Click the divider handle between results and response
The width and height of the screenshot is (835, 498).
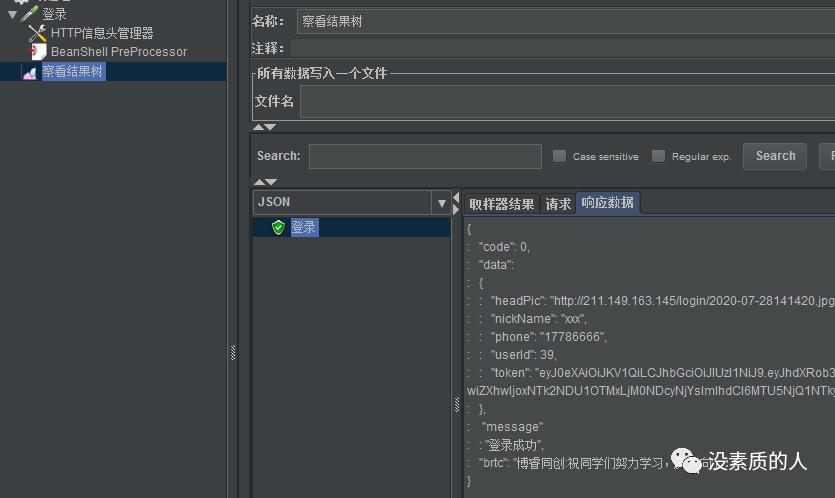[457, 405]
